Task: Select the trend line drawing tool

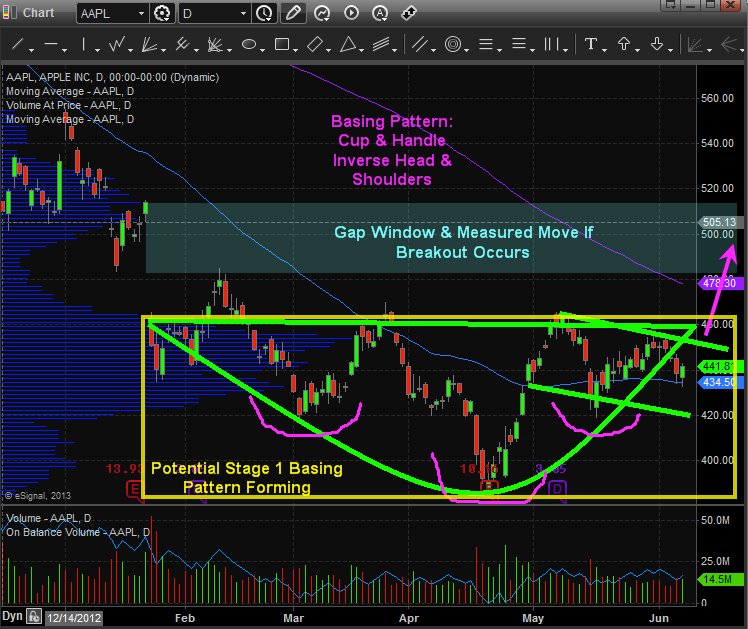Action: (x=18, y=44)
